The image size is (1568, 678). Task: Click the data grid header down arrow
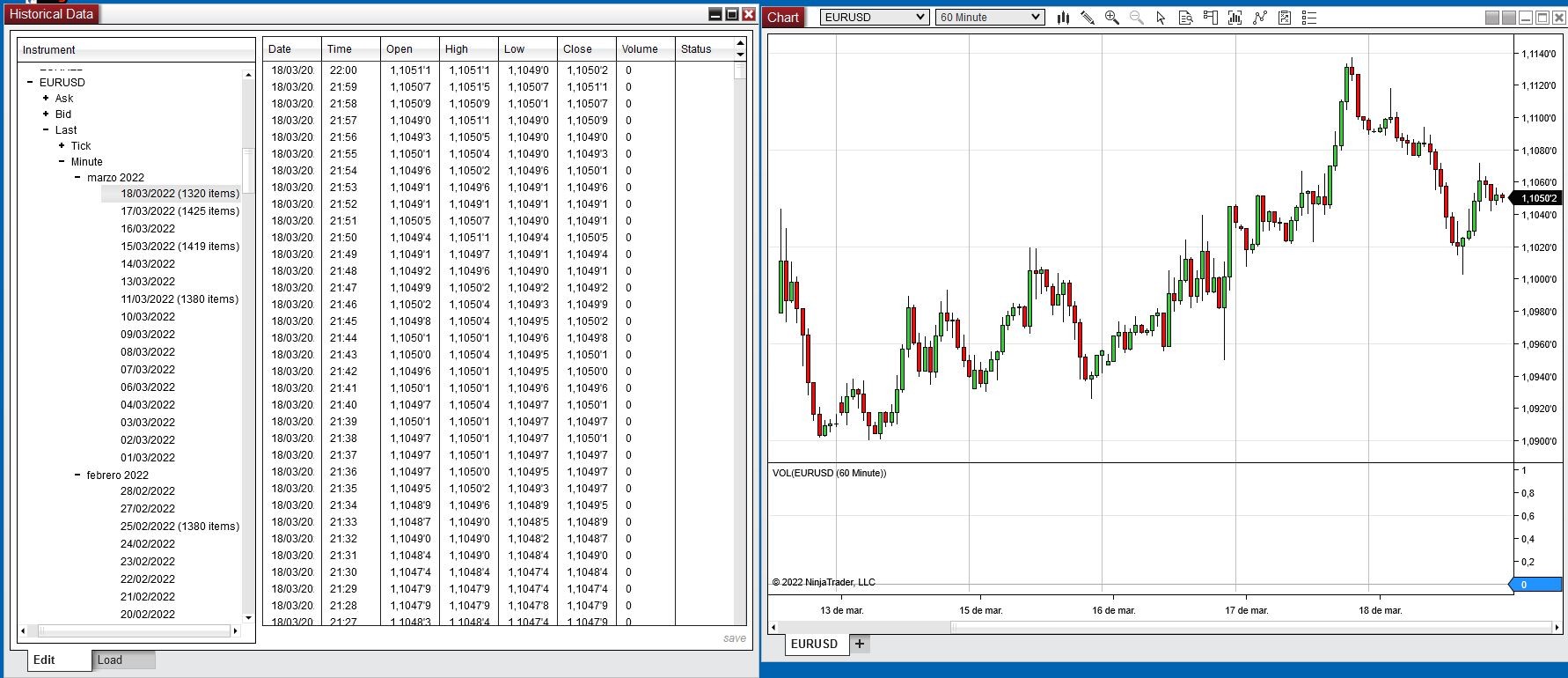(740, 55)
